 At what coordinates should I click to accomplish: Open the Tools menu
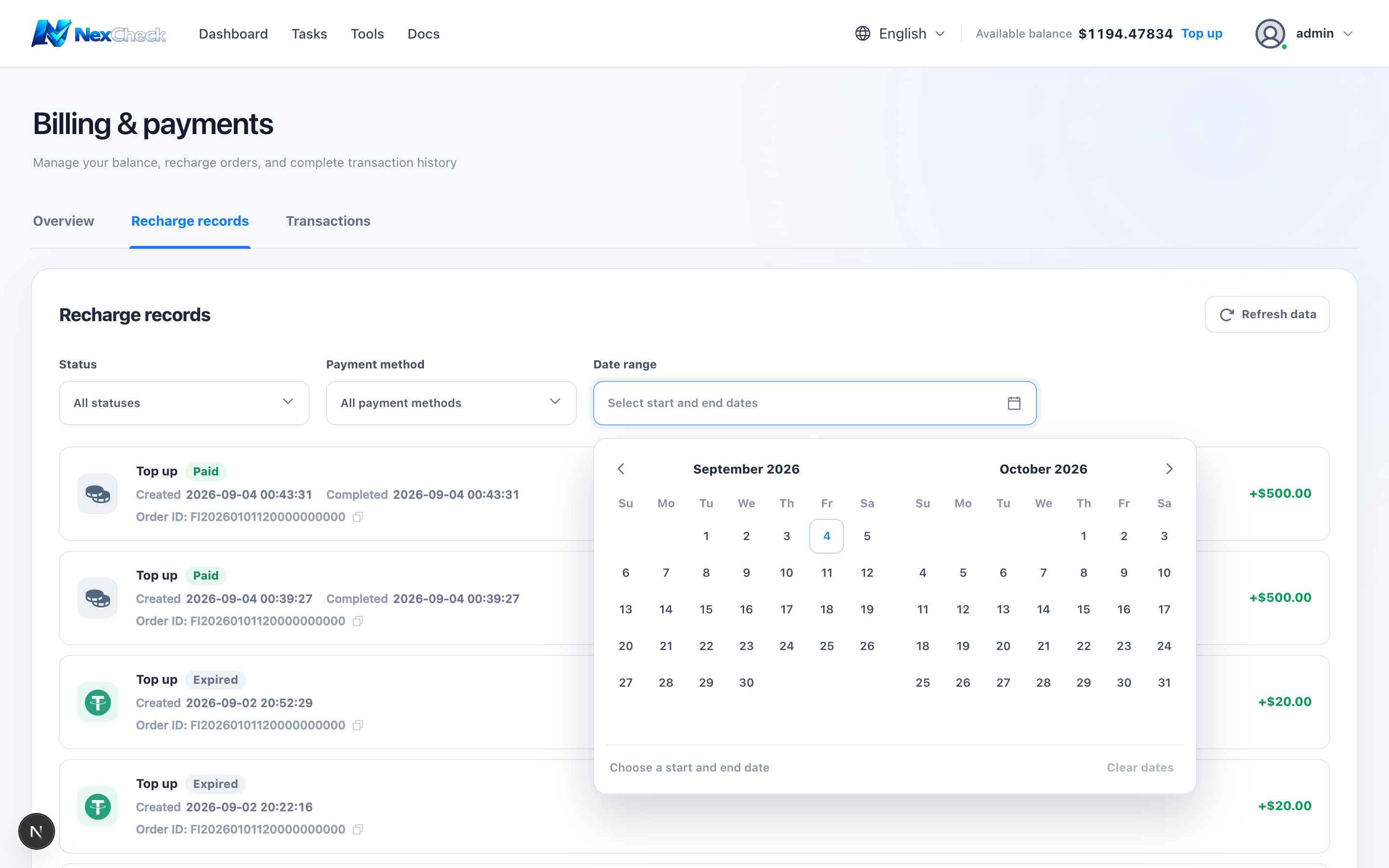tap(368, 34)
